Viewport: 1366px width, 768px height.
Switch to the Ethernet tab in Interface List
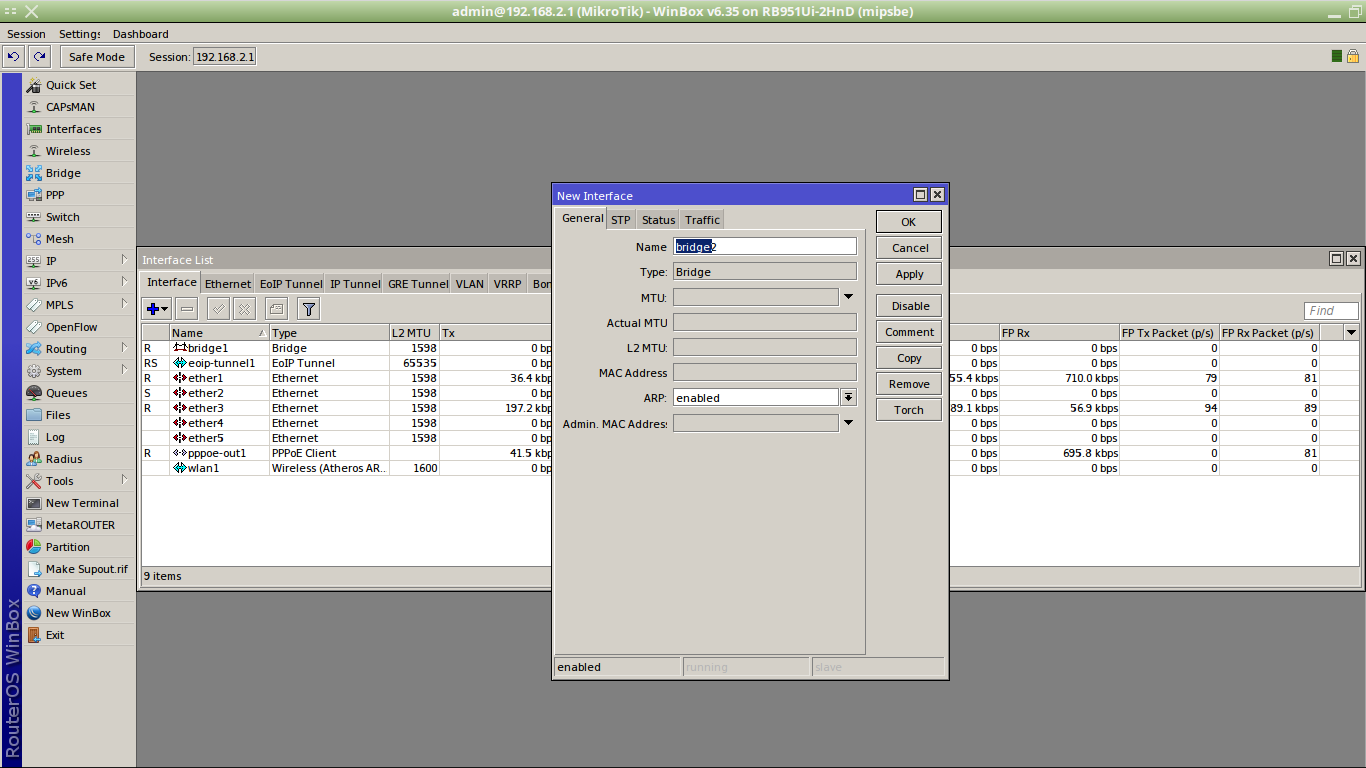click(228, 284)
